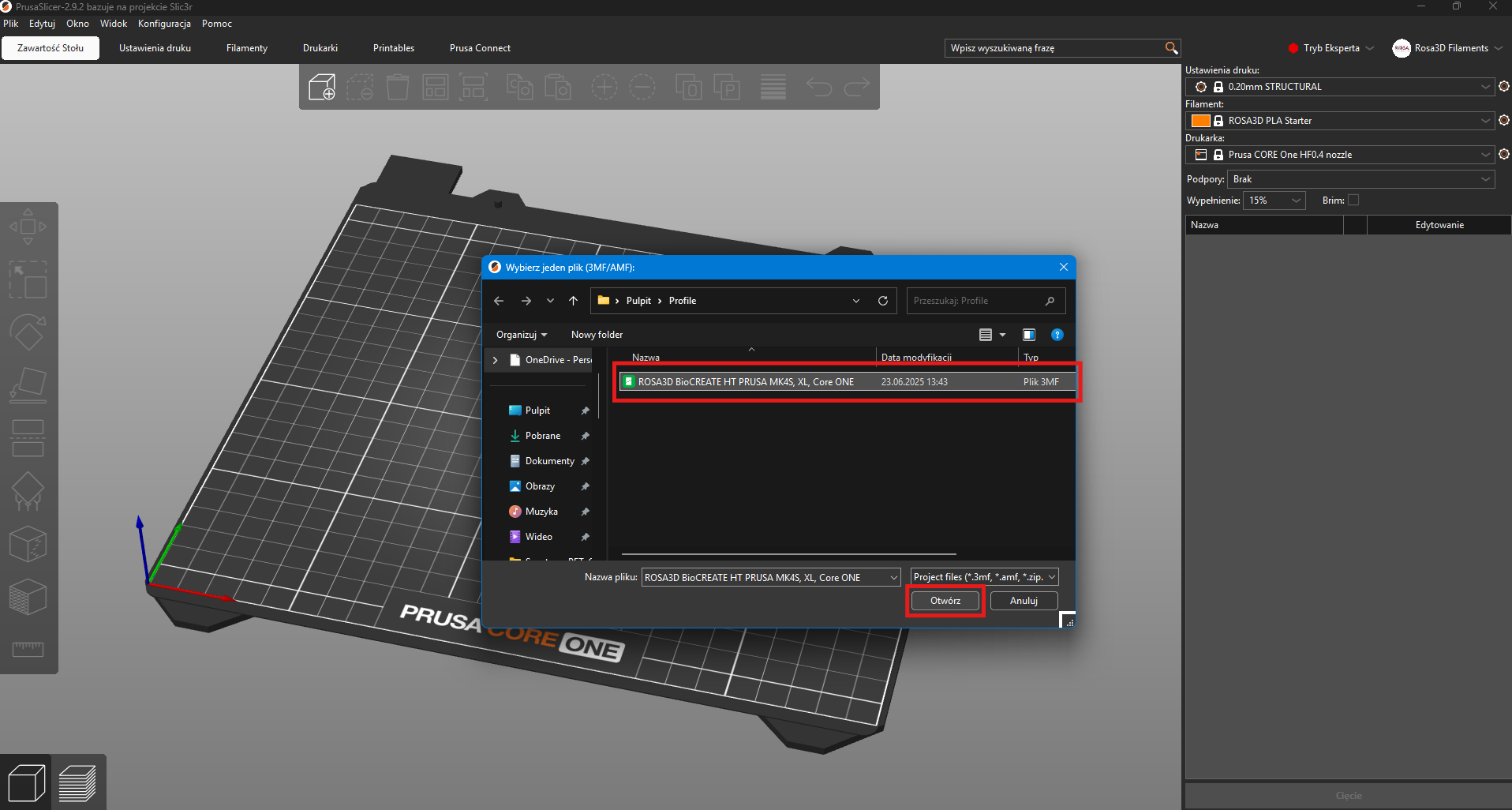Image resolution: width=1512 pixels, height=810 pixels.
Task: Open the Rosa3D Filaments account dropdown
Action: point(1447,48)
